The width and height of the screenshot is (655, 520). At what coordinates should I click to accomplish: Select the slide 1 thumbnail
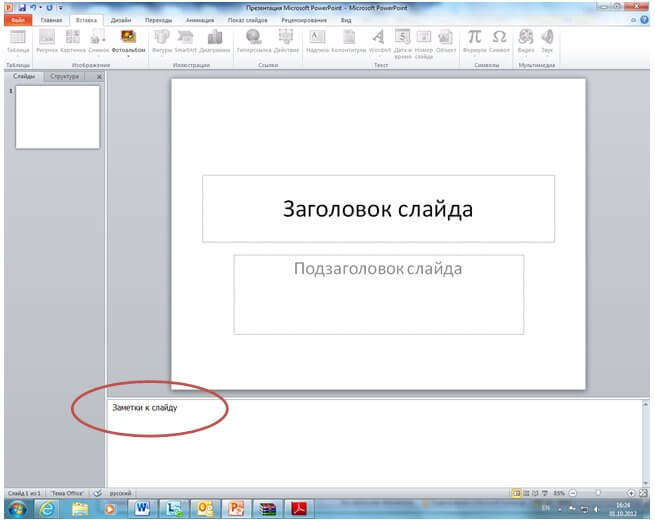pos(57,117)
